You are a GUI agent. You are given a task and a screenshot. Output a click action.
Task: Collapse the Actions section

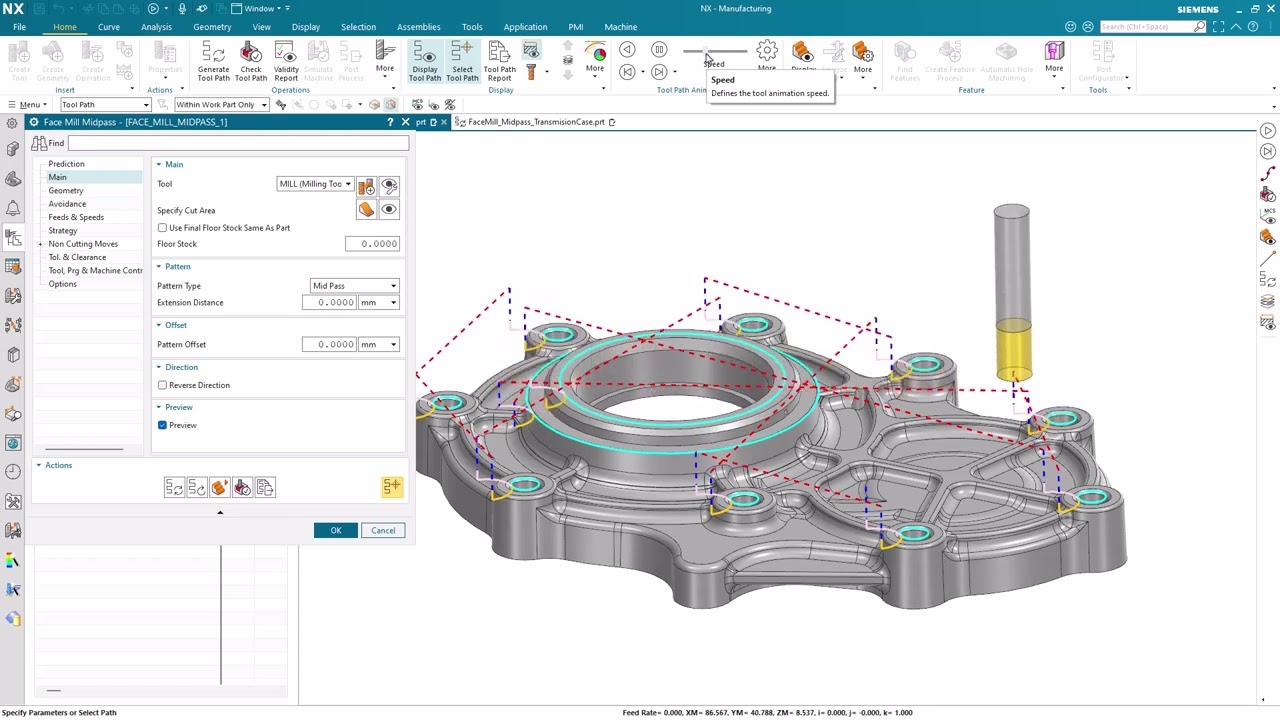pyautogui.click(x=39, y=465)
